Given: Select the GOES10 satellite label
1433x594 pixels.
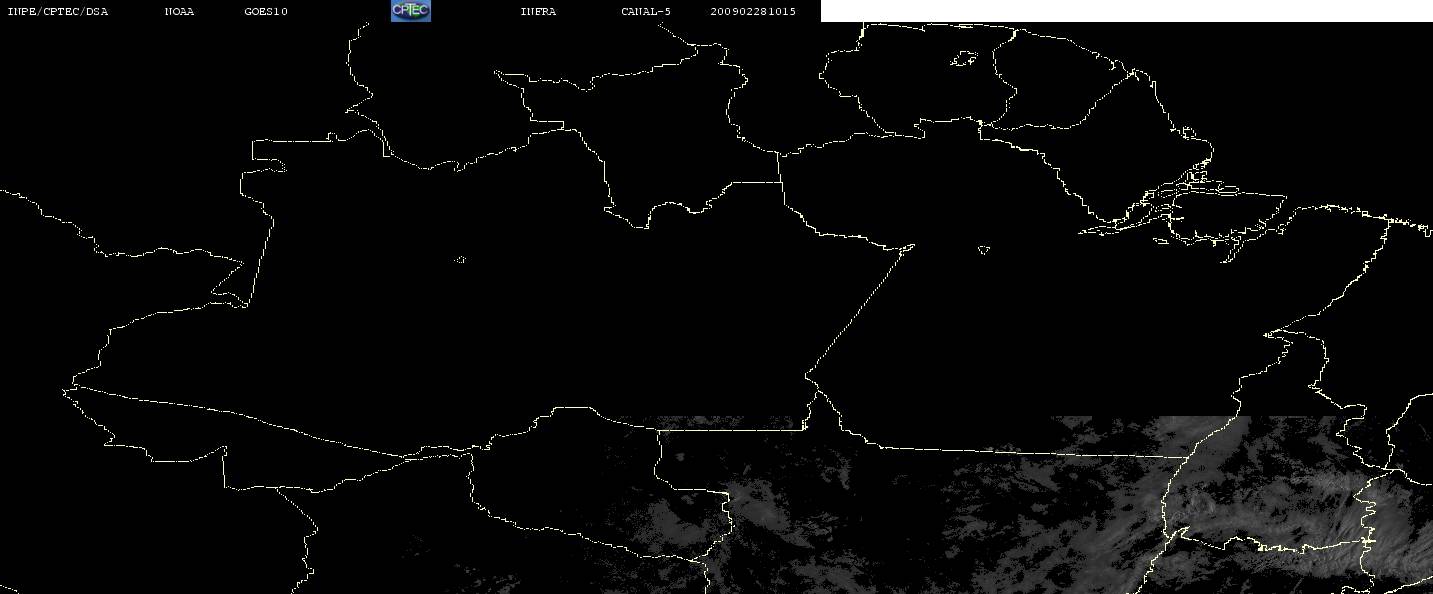Looking at the screenshot, I should (266, 12).
